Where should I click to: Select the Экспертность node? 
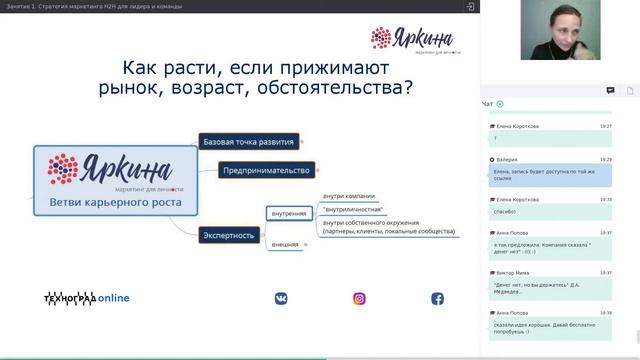click(x=229, y=235)
